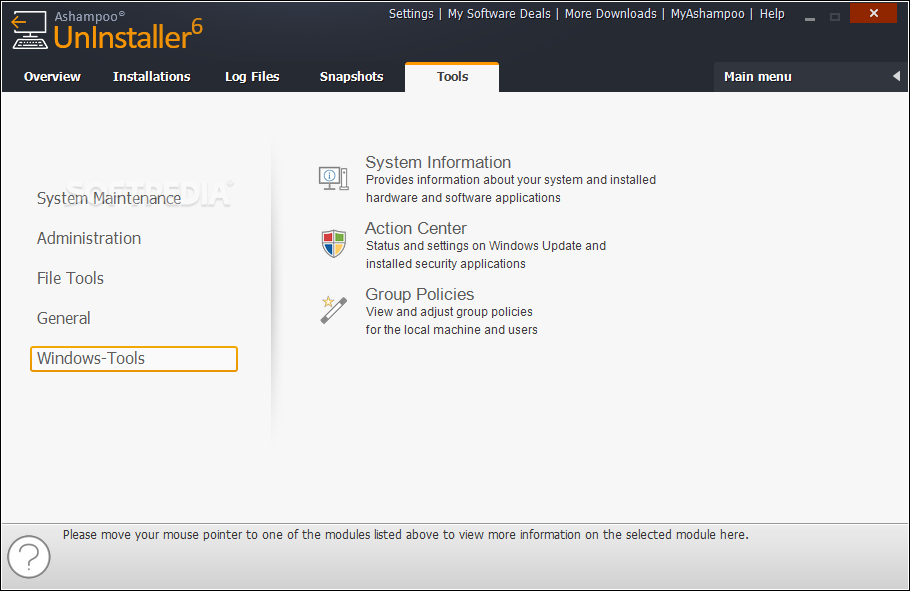Select the Snapshots tab

coord(352,77)
